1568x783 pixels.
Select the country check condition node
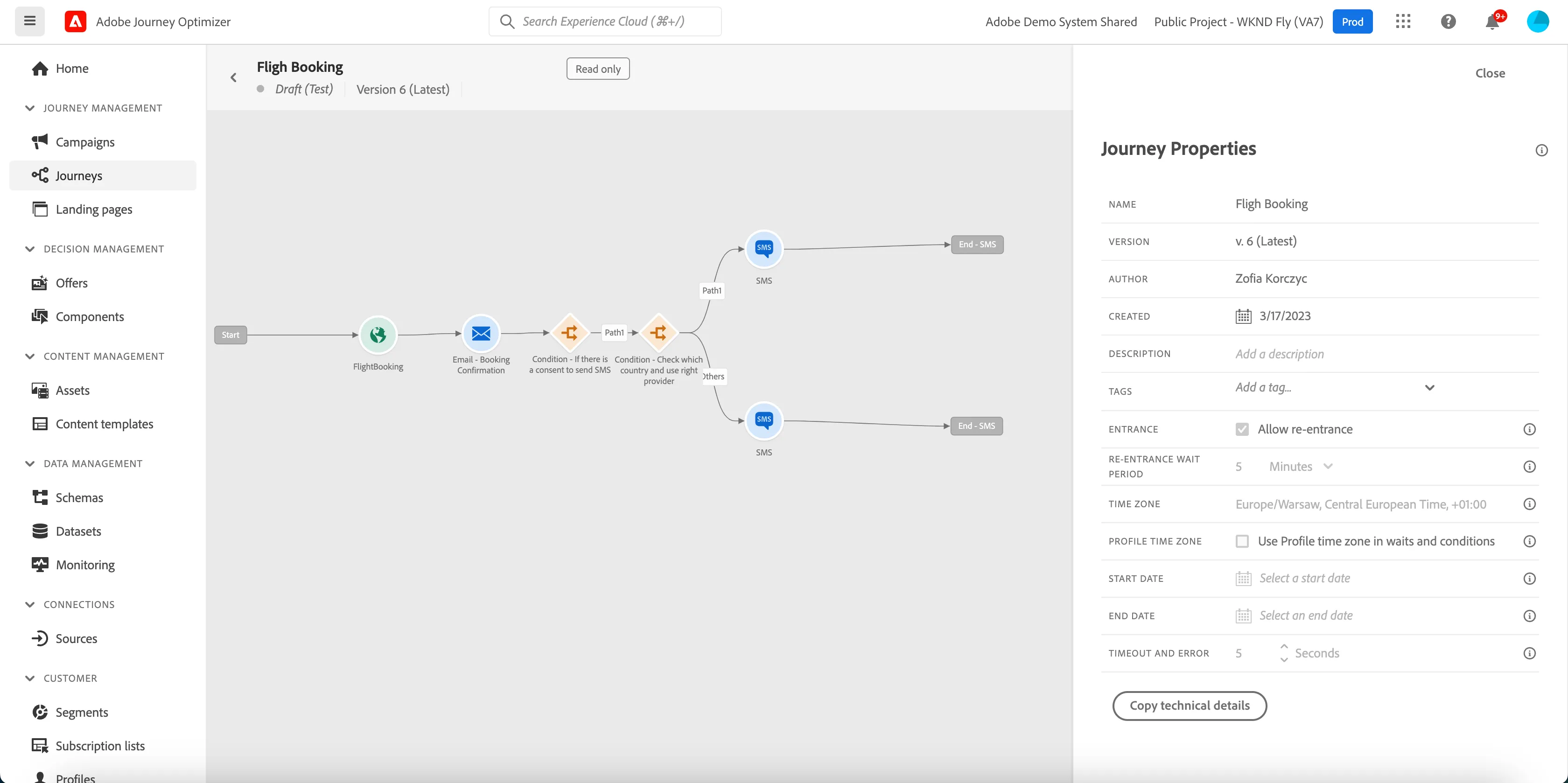658,333
